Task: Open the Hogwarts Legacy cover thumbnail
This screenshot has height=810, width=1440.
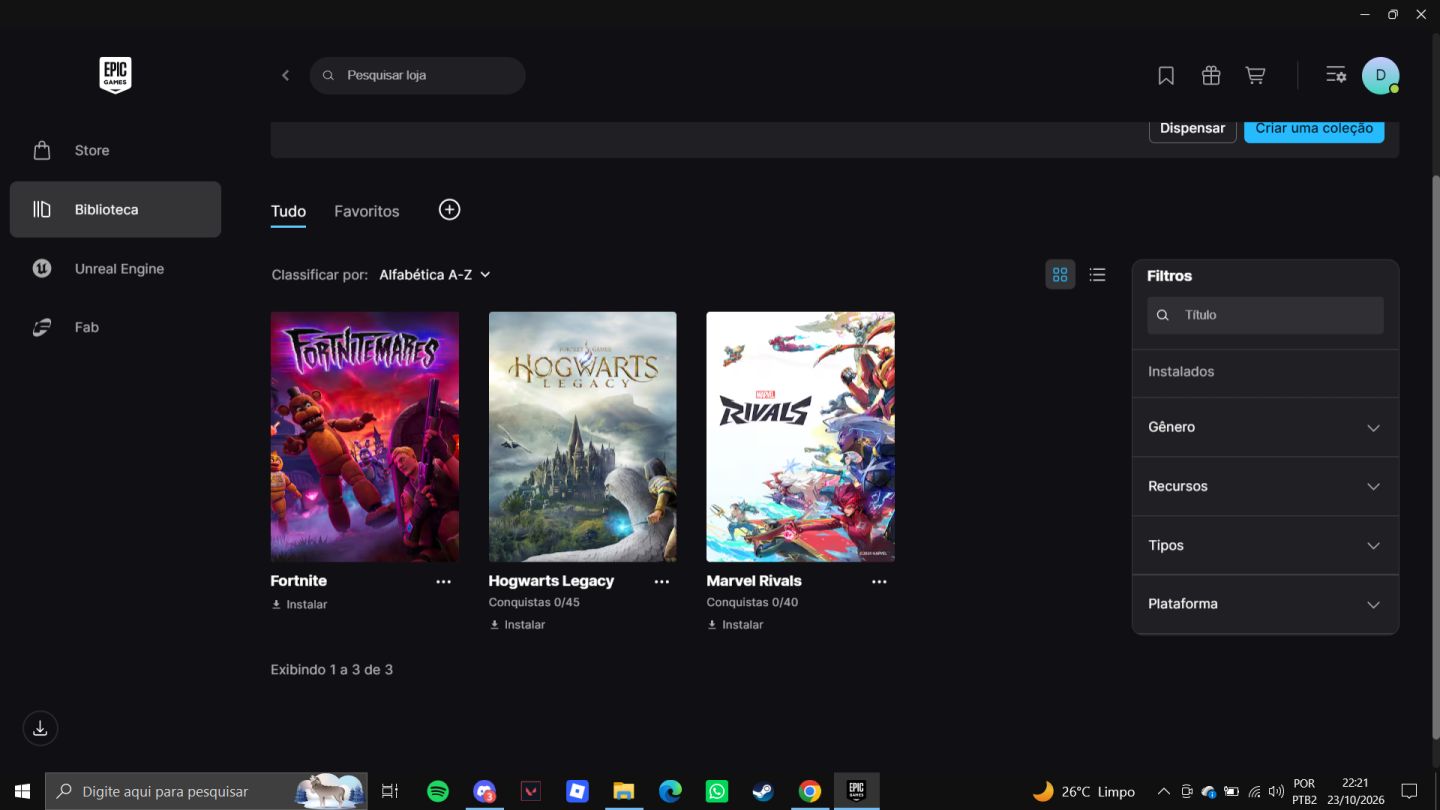Action: (583, 437)
